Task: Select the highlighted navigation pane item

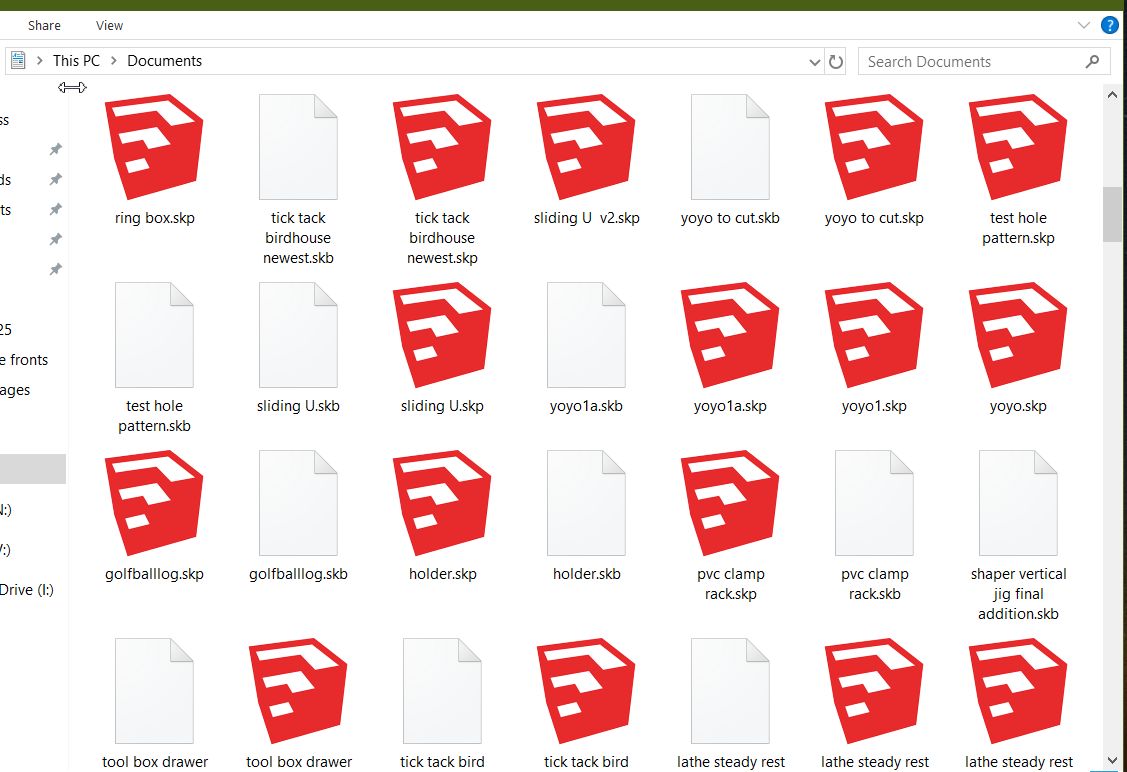Action: (x=32, y=469)
